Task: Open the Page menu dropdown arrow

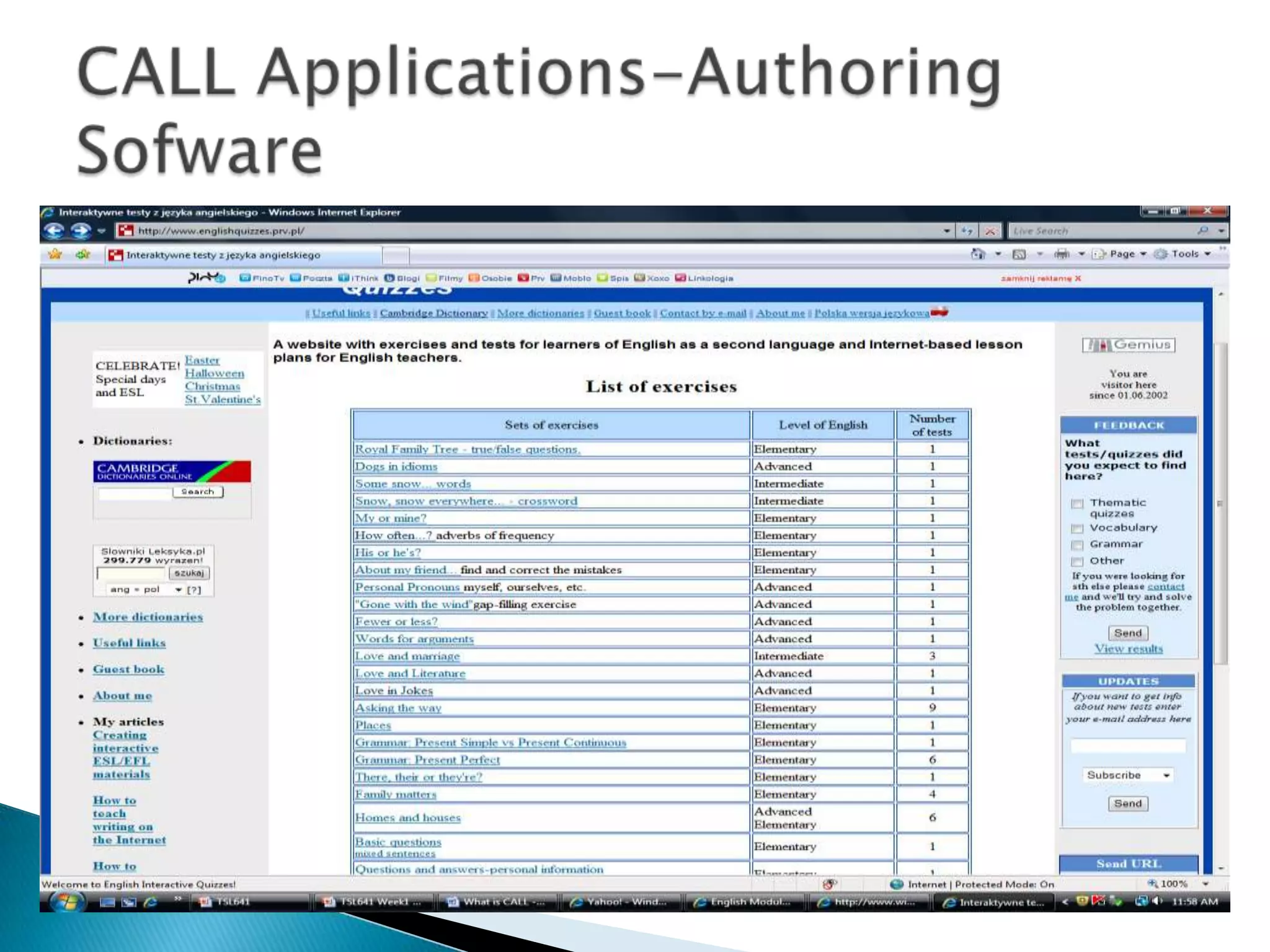Action: (1143, 253)
